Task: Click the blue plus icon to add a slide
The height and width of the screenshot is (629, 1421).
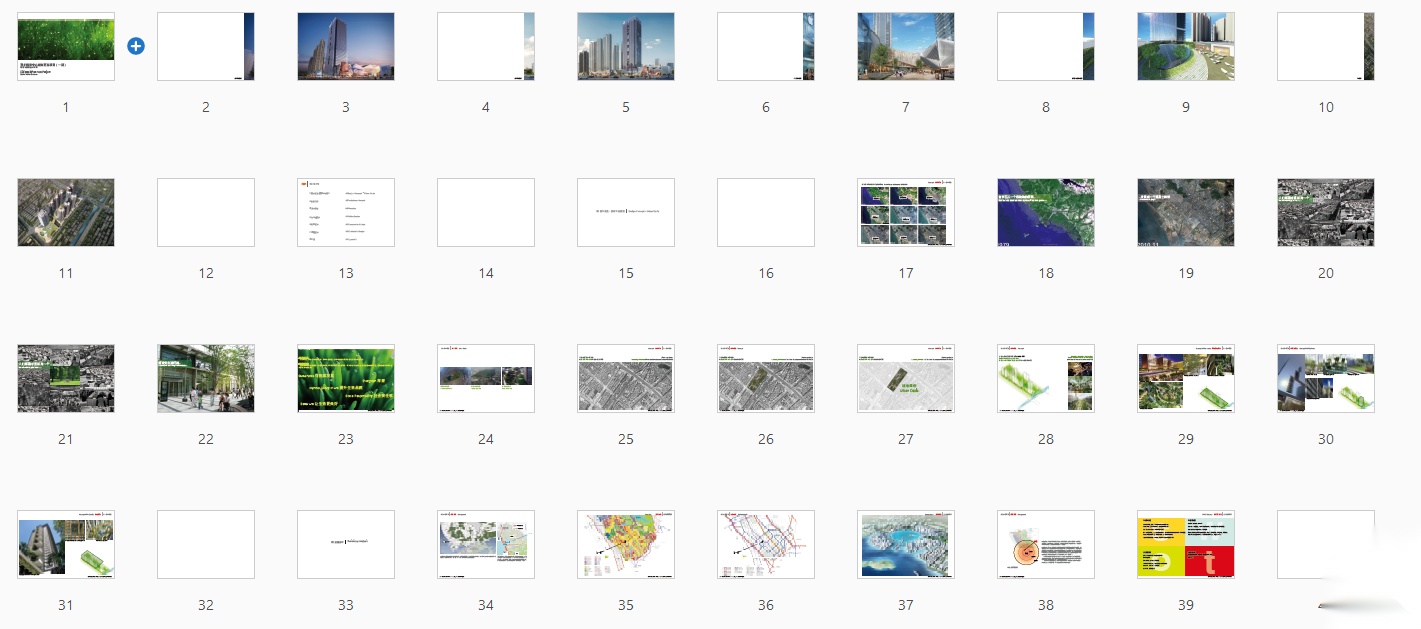Action: [x=136, y=46]
